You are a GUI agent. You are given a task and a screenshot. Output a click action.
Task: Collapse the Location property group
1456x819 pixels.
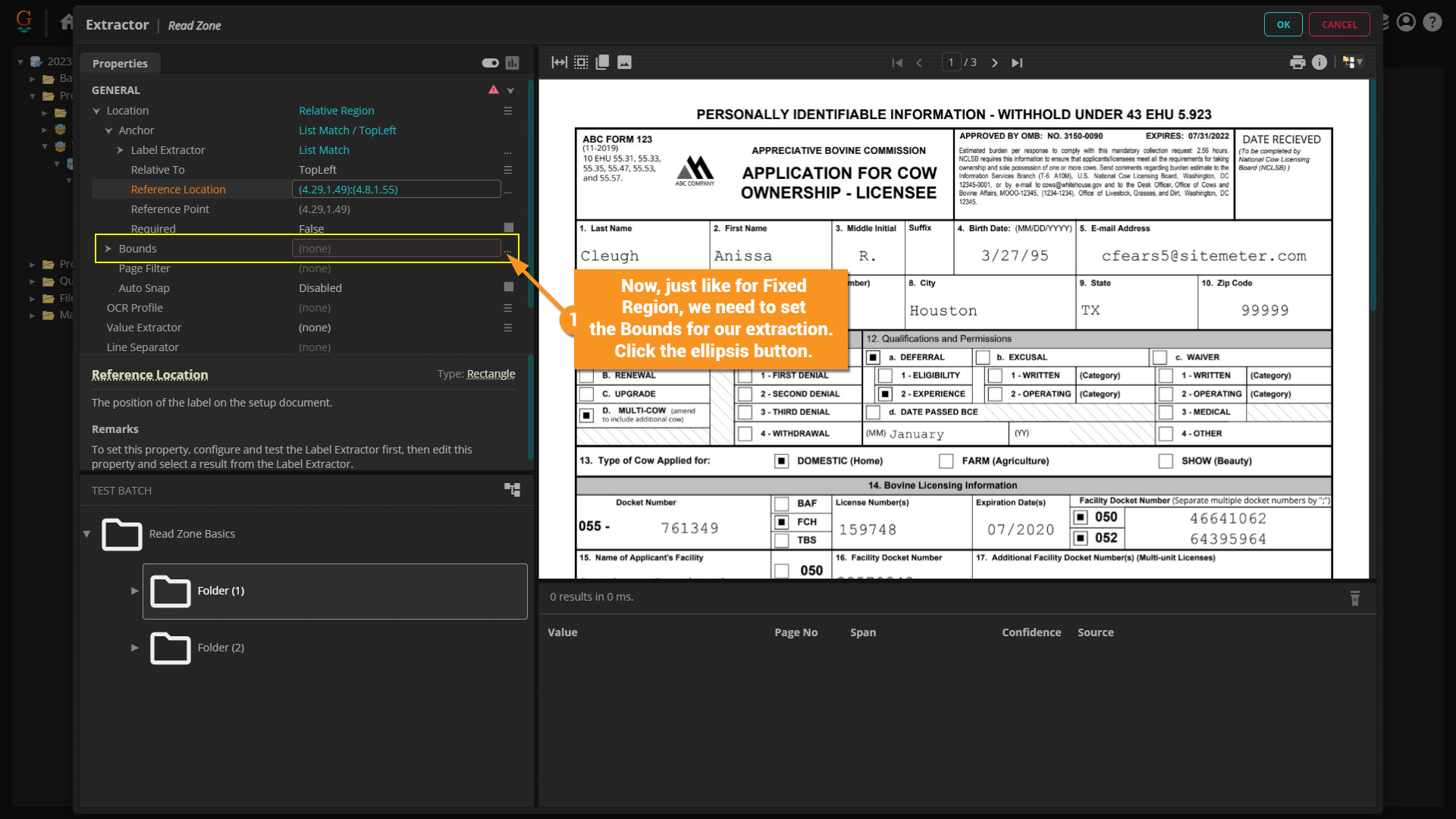[96, 111]
